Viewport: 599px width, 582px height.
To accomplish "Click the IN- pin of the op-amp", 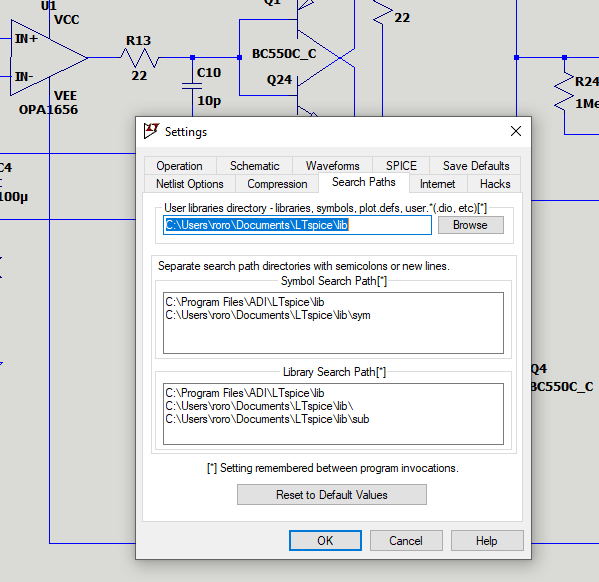I will [x=24, y=77].
